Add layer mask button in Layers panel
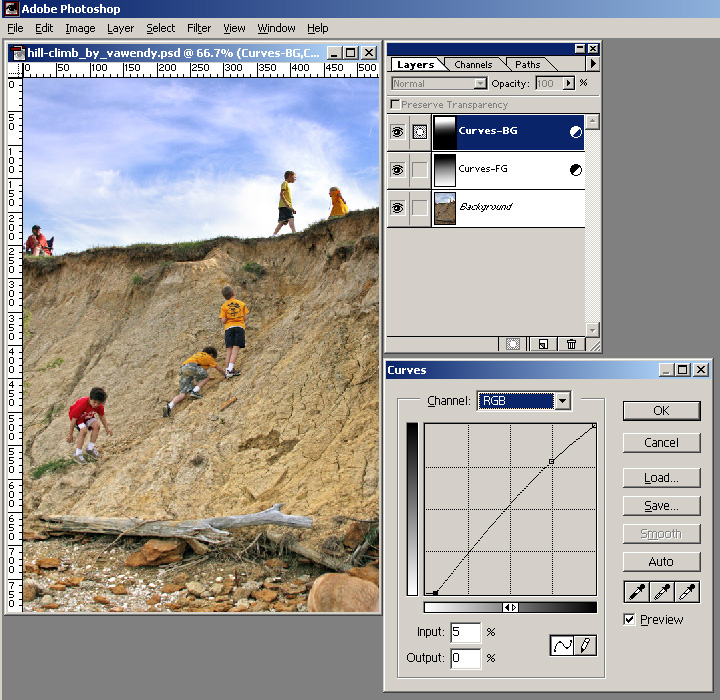Viewport: 720px width, 700px height. (512, 344)
